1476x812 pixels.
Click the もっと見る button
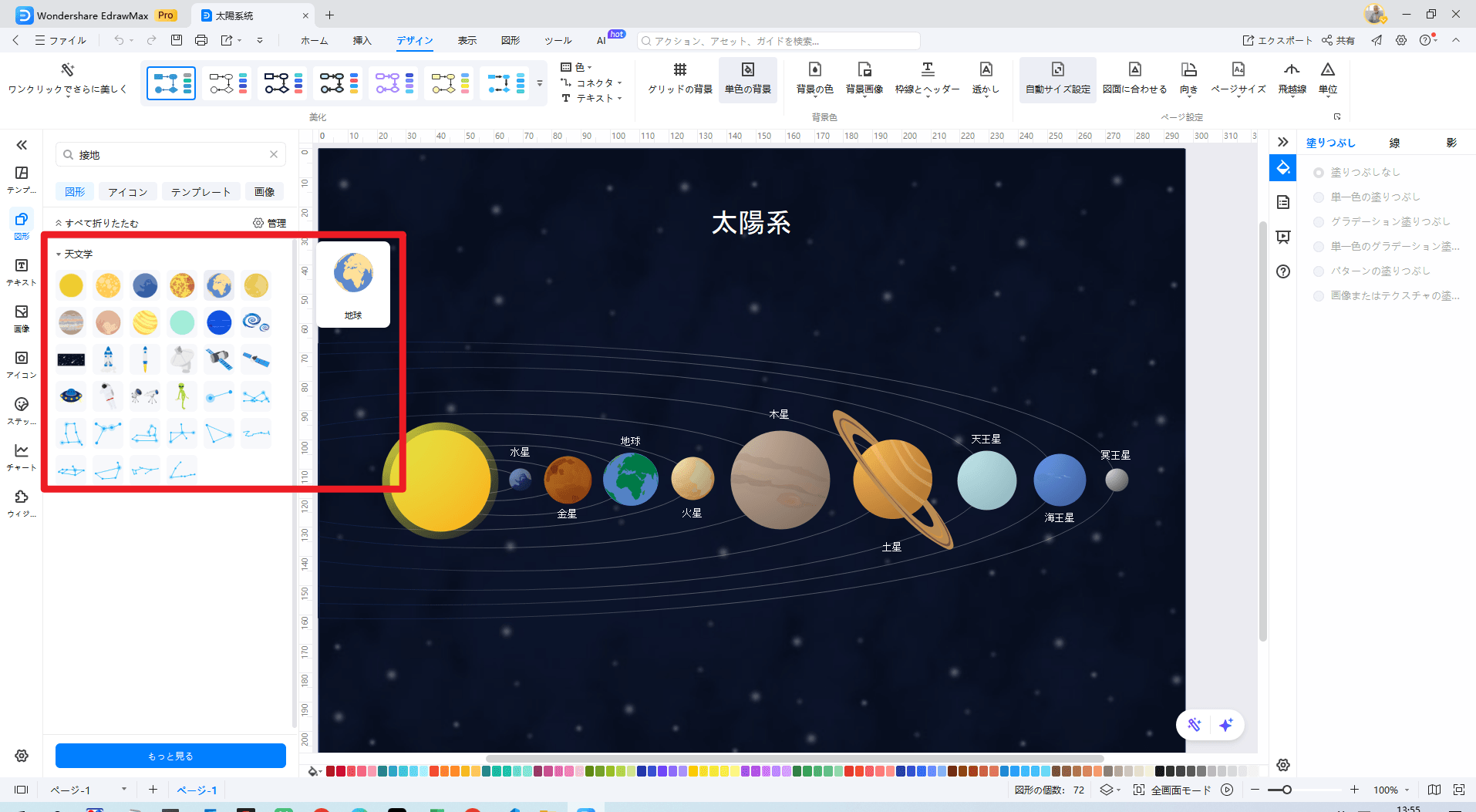[x=170, y=756]
